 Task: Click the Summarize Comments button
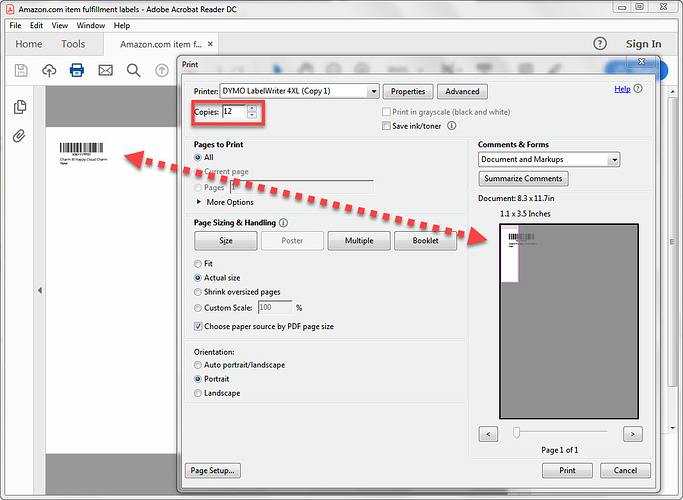(x=524, y=179)
